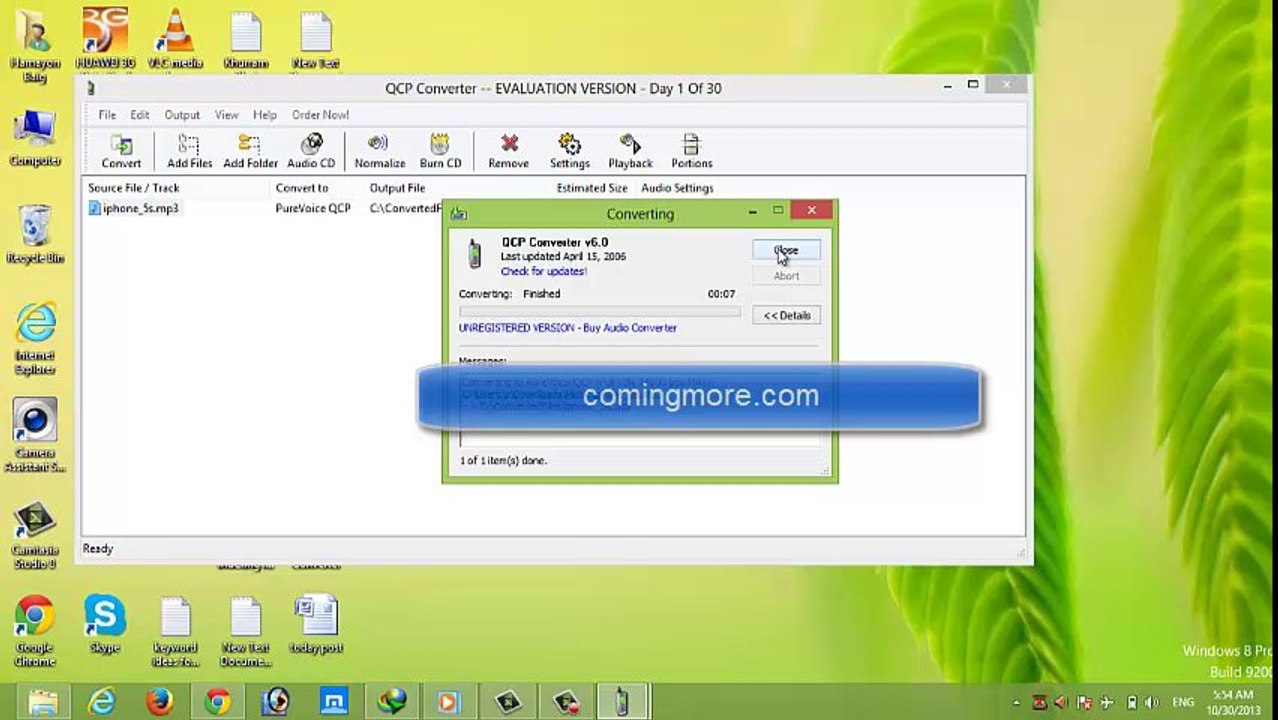
Task: Open the File menu
Action: 107,115
